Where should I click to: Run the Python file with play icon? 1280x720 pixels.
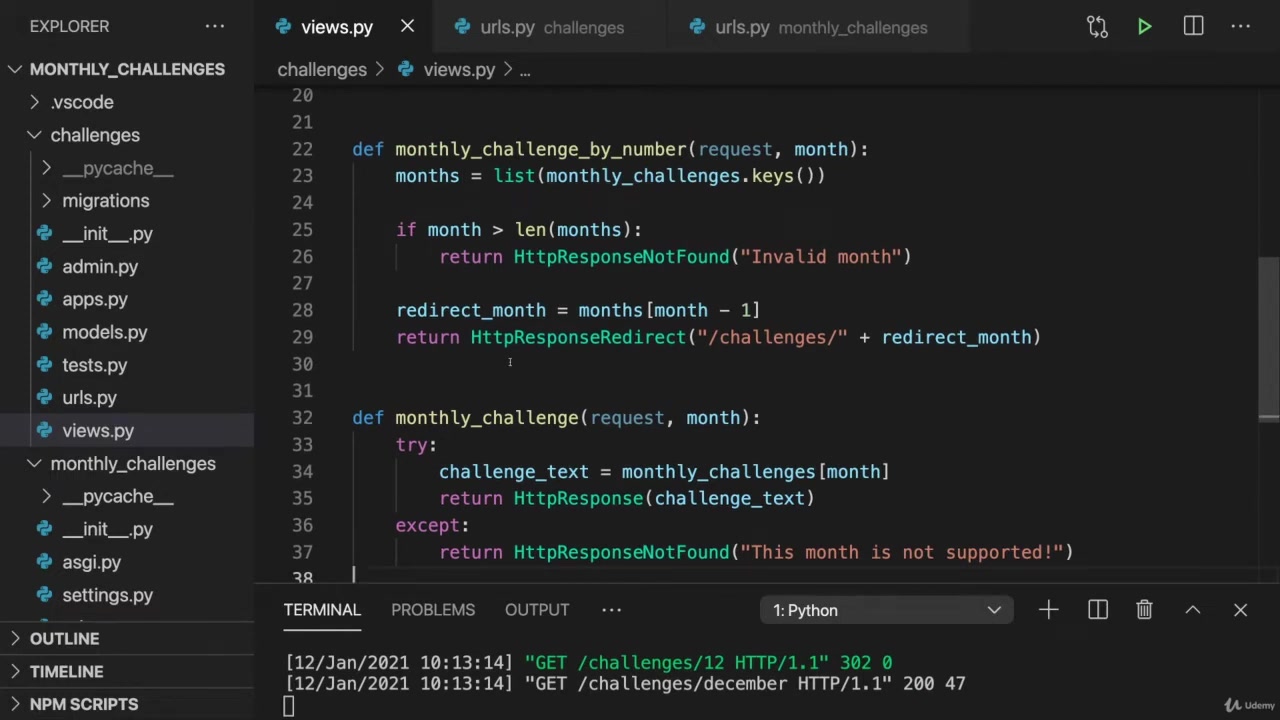(x=1144, y=27)
